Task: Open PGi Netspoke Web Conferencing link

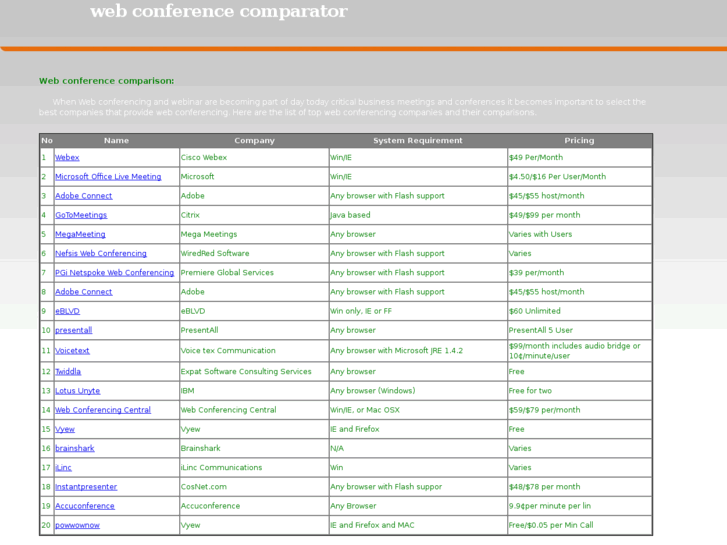Action: pos(115,273)
